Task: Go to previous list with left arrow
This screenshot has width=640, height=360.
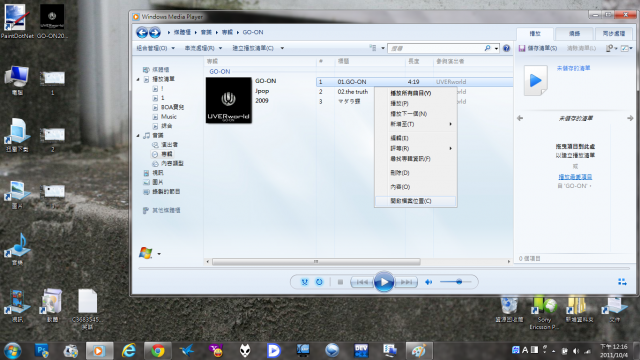Action: click(x=520, y=118)
